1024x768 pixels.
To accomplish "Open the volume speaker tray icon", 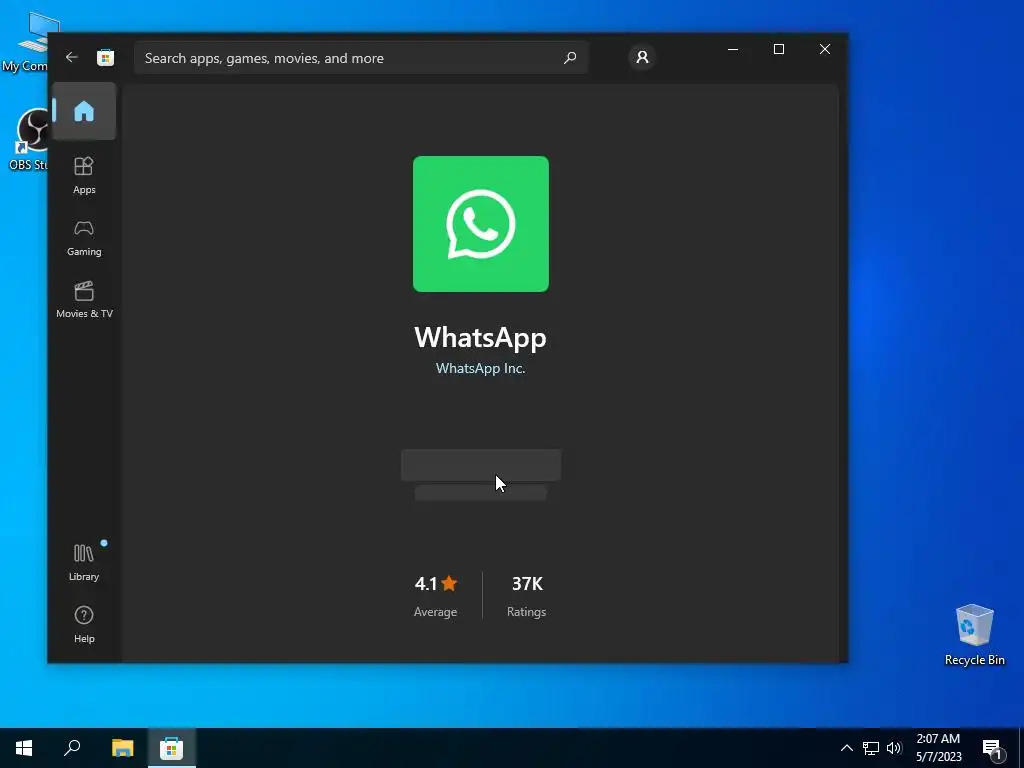I will point(894,748).
